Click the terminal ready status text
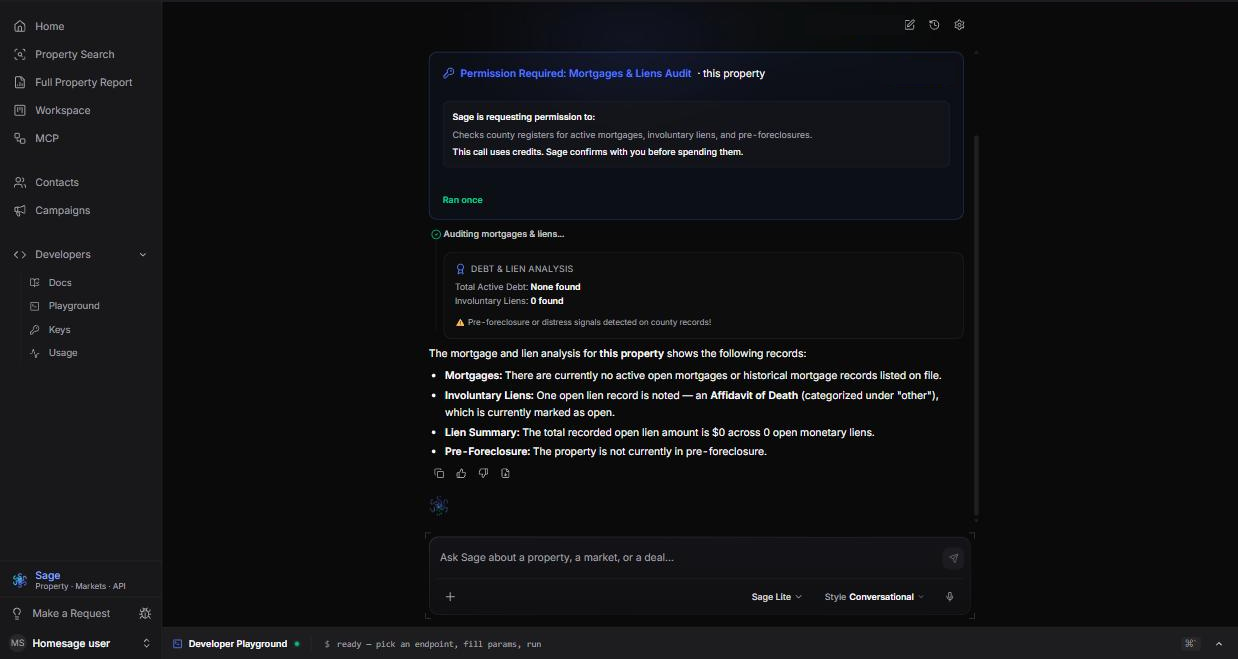 [x=433, y=644]
